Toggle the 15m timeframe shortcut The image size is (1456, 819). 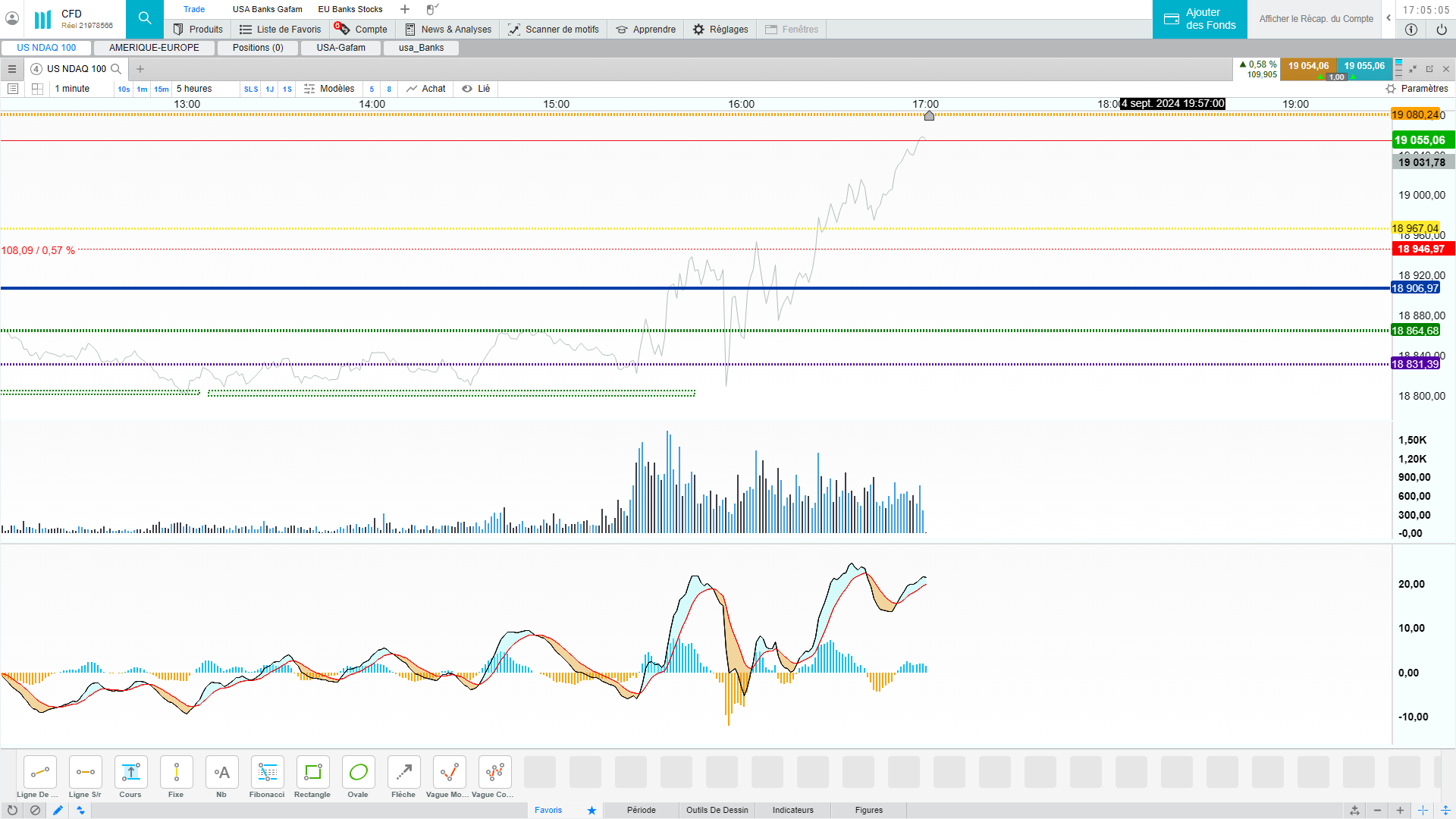coord(162,89)
